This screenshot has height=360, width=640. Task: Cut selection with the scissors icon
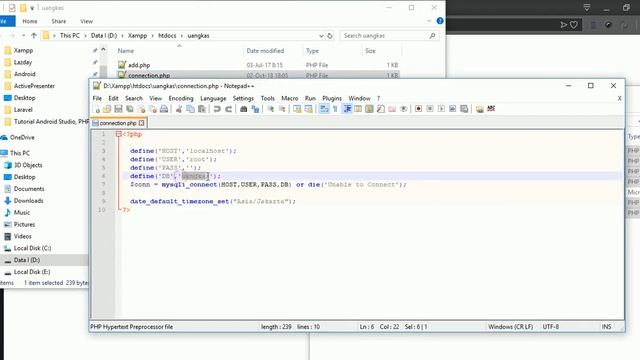[x=179, y=109]
